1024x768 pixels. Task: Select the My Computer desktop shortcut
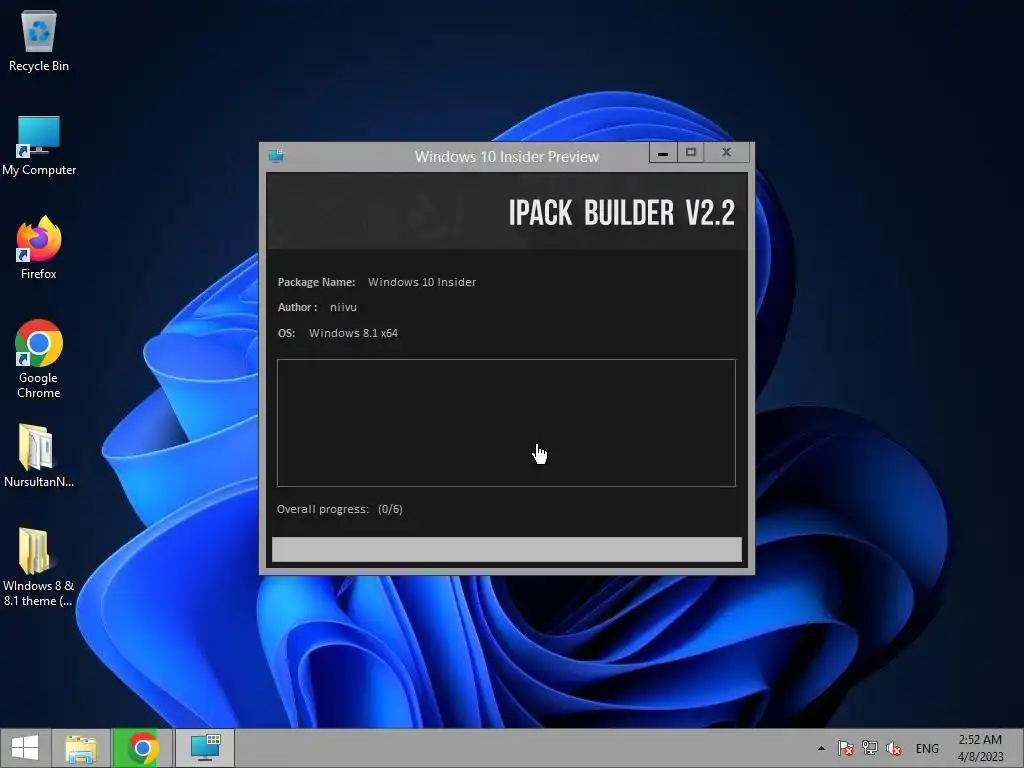click(39, 146)
